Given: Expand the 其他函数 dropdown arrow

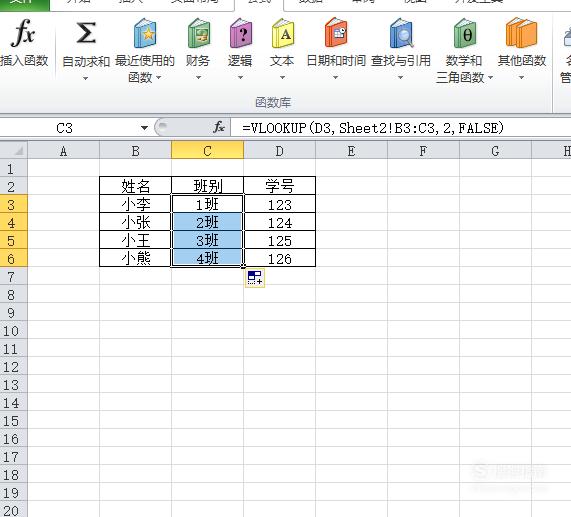Looking at the screenshot, I should pyautogui.click(x=521, y=78).
